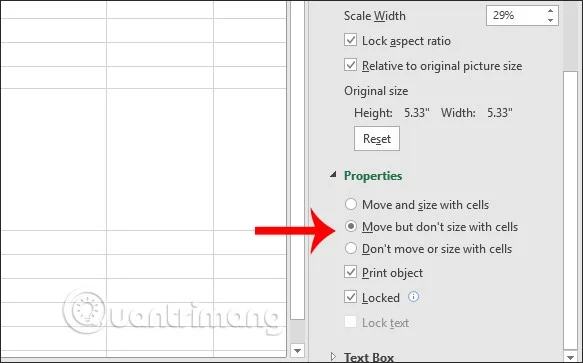Click the worksheet vertical scrollbar thumb
583x363 pixels.
click(297, 160)
